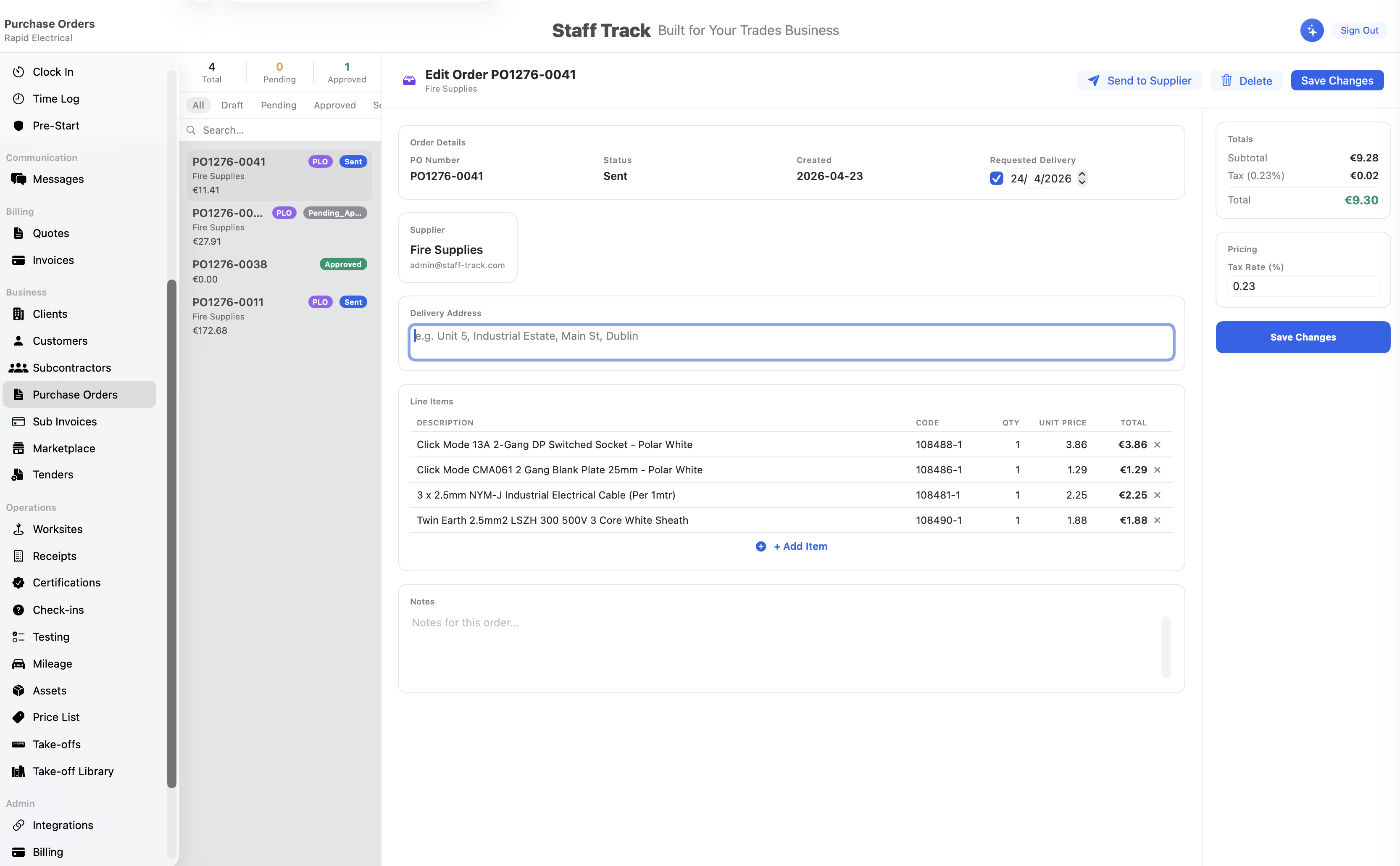This screenshot has height=866, width=1400.
Task: Remove the NYM-J Industrial Cable line item
Action: 1157,495
